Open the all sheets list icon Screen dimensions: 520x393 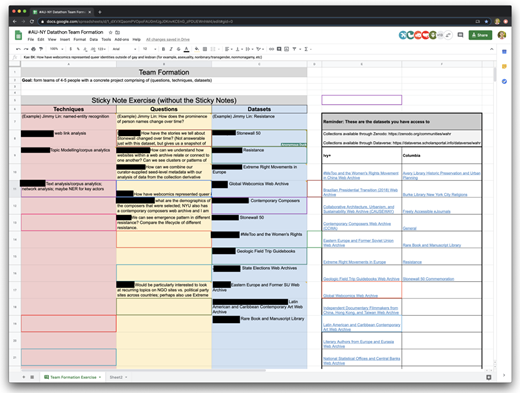[32, 377]
